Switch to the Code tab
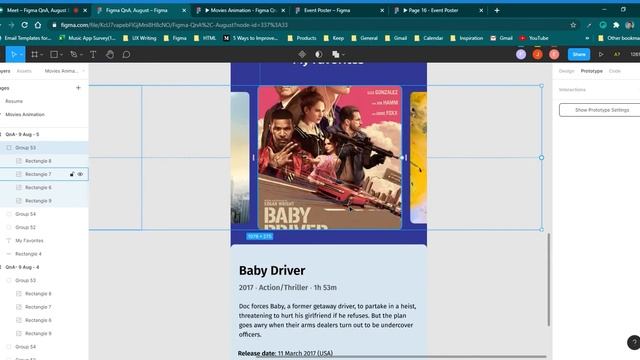The height and width of the screenshot is (360, 640). tap(615, 71)
